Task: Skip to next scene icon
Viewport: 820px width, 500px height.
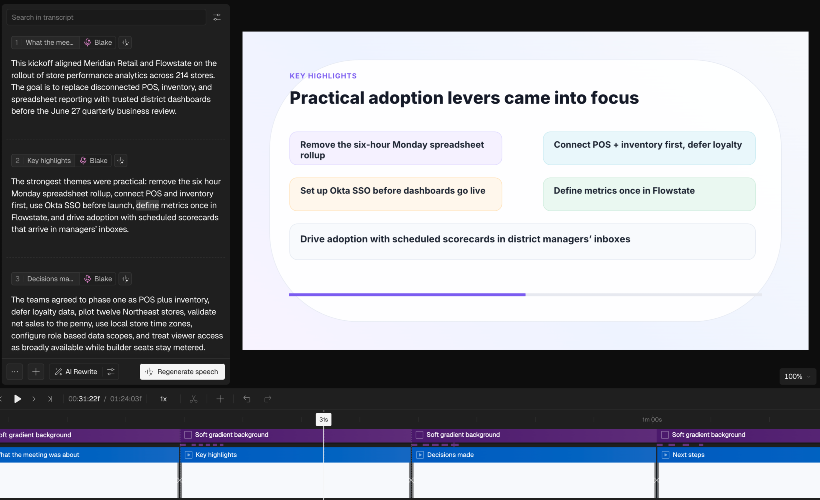Action: [50, 399]
